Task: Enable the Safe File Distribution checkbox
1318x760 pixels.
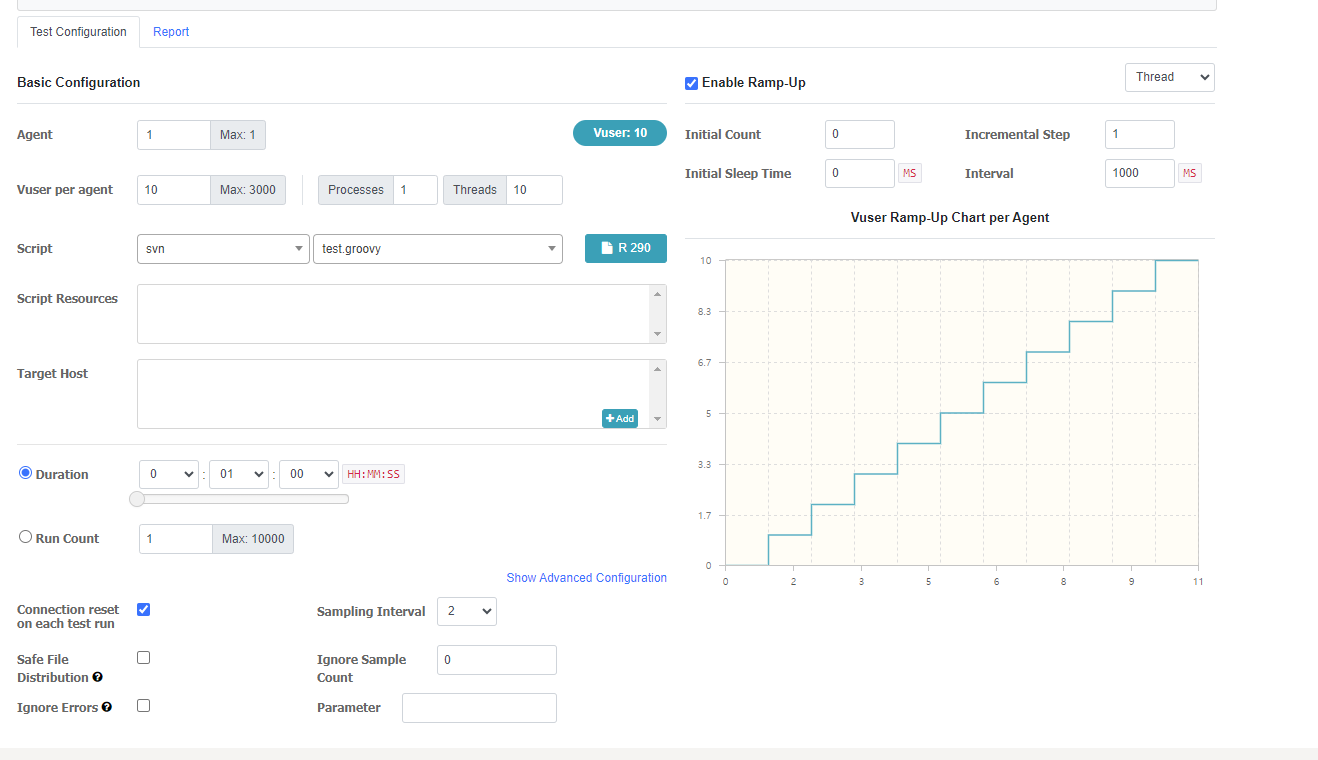Action: click(143, 658)
